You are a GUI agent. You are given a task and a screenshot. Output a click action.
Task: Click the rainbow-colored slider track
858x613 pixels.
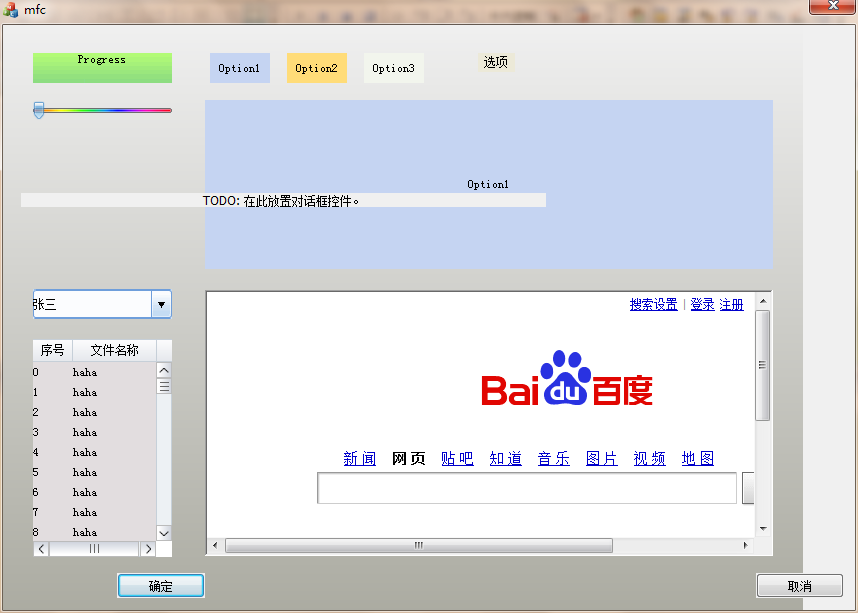(x=102, y=111)
